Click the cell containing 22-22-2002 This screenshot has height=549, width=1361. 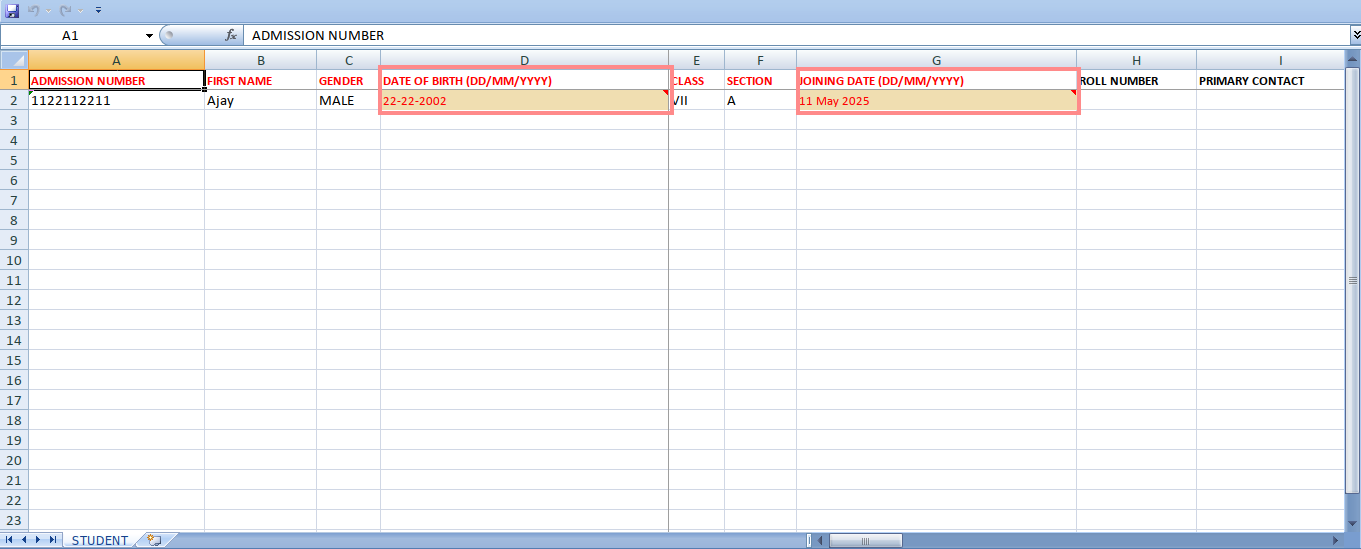point(525,100)
